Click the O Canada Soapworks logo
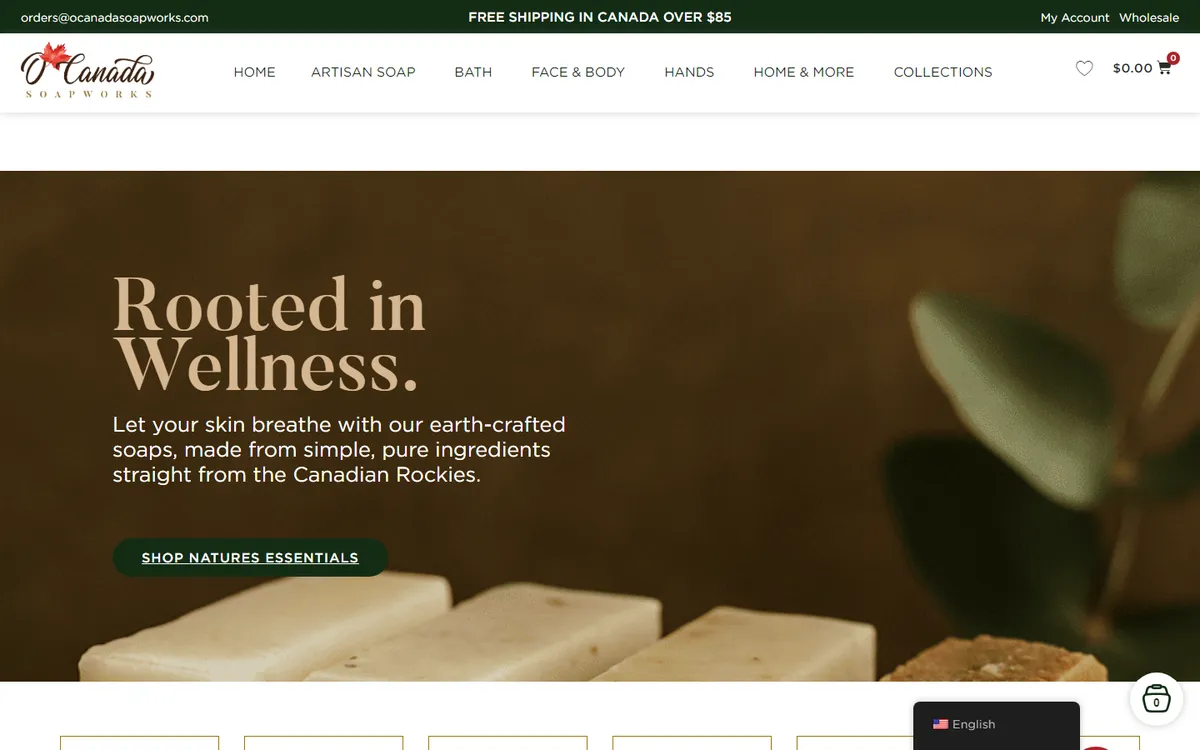This screenshot has height=750, width=1200. (87, 71)
